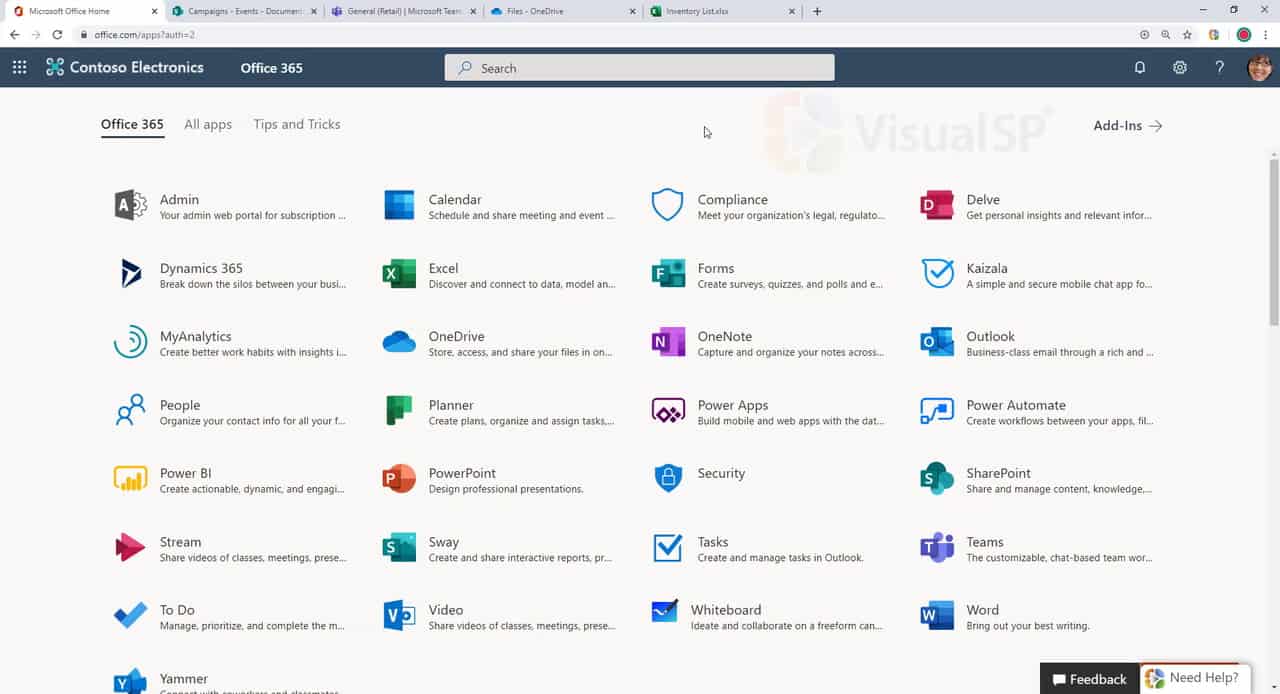Click the page vertical scrollbar
1280x694 pixels.
(x=1274, y=241)
